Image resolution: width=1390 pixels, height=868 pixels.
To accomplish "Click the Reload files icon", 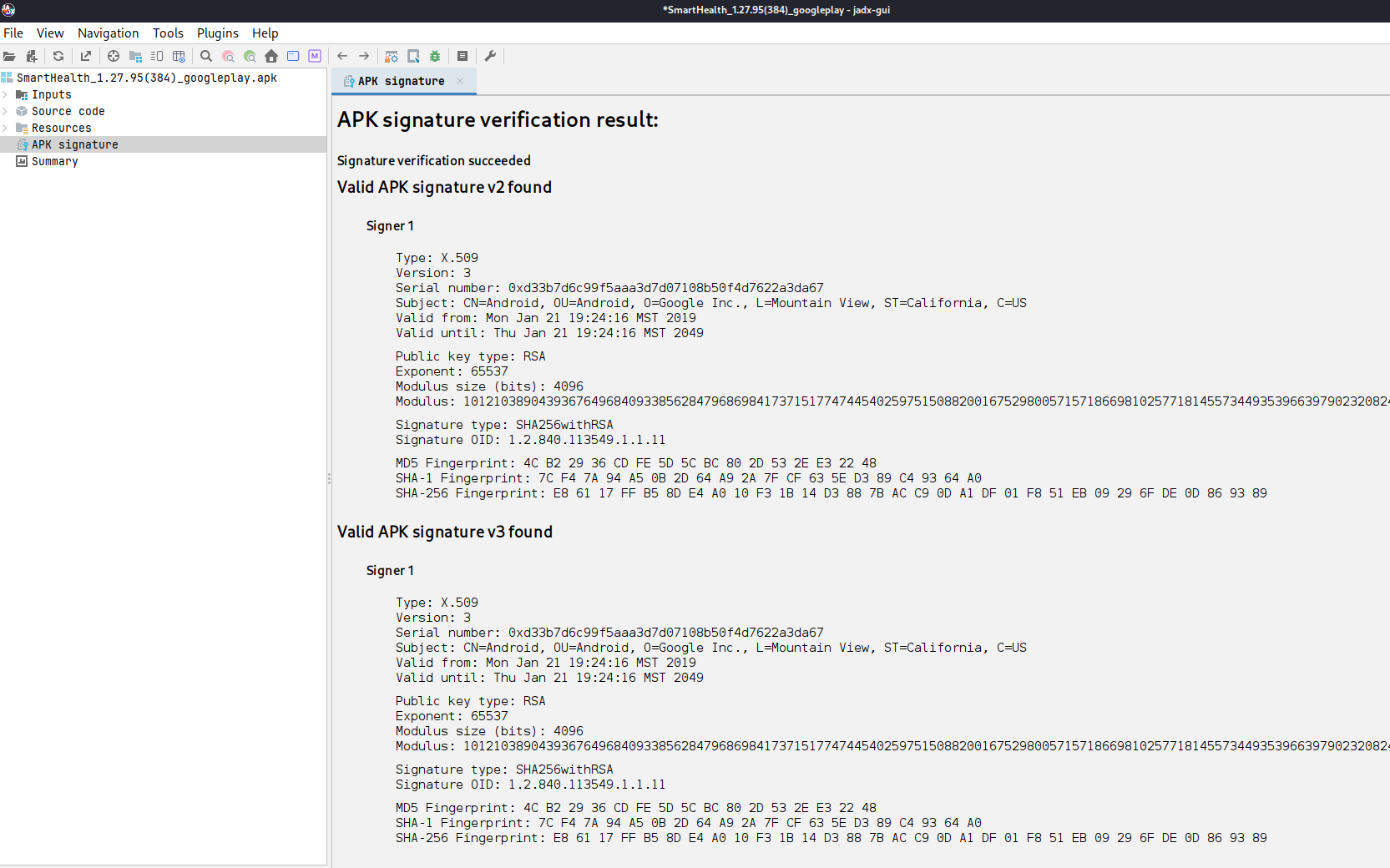I will coord(58,56).
